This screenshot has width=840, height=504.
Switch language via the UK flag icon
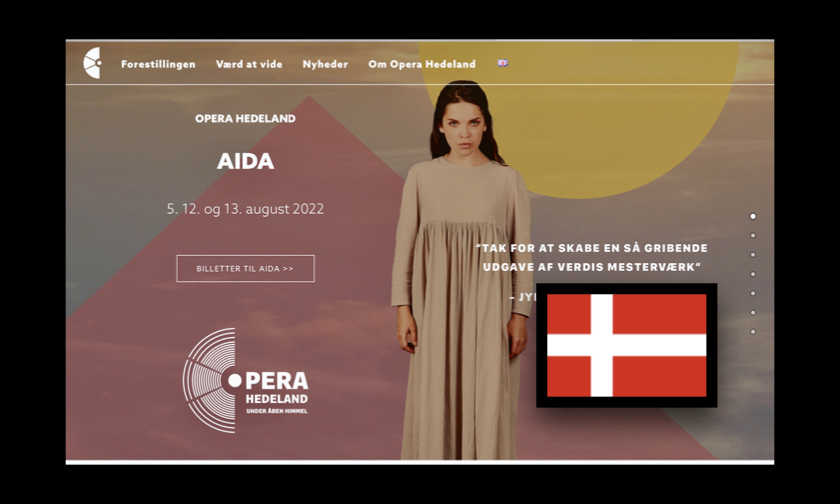point(502,63)
